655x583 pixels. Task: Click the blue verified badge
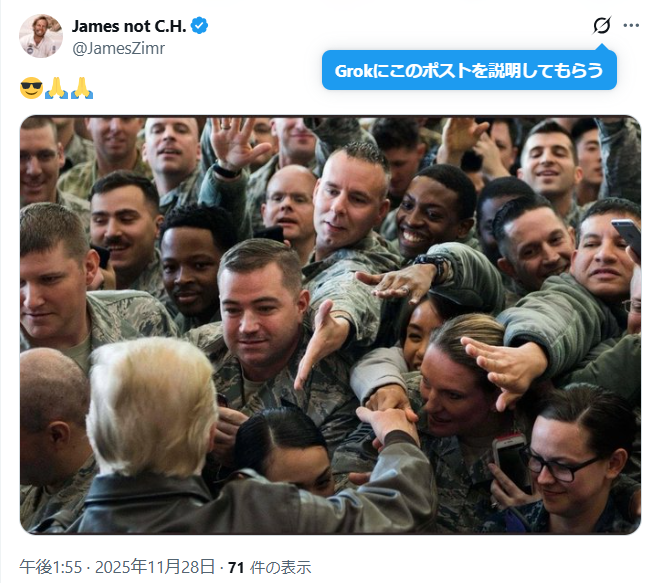pos(199,26)
